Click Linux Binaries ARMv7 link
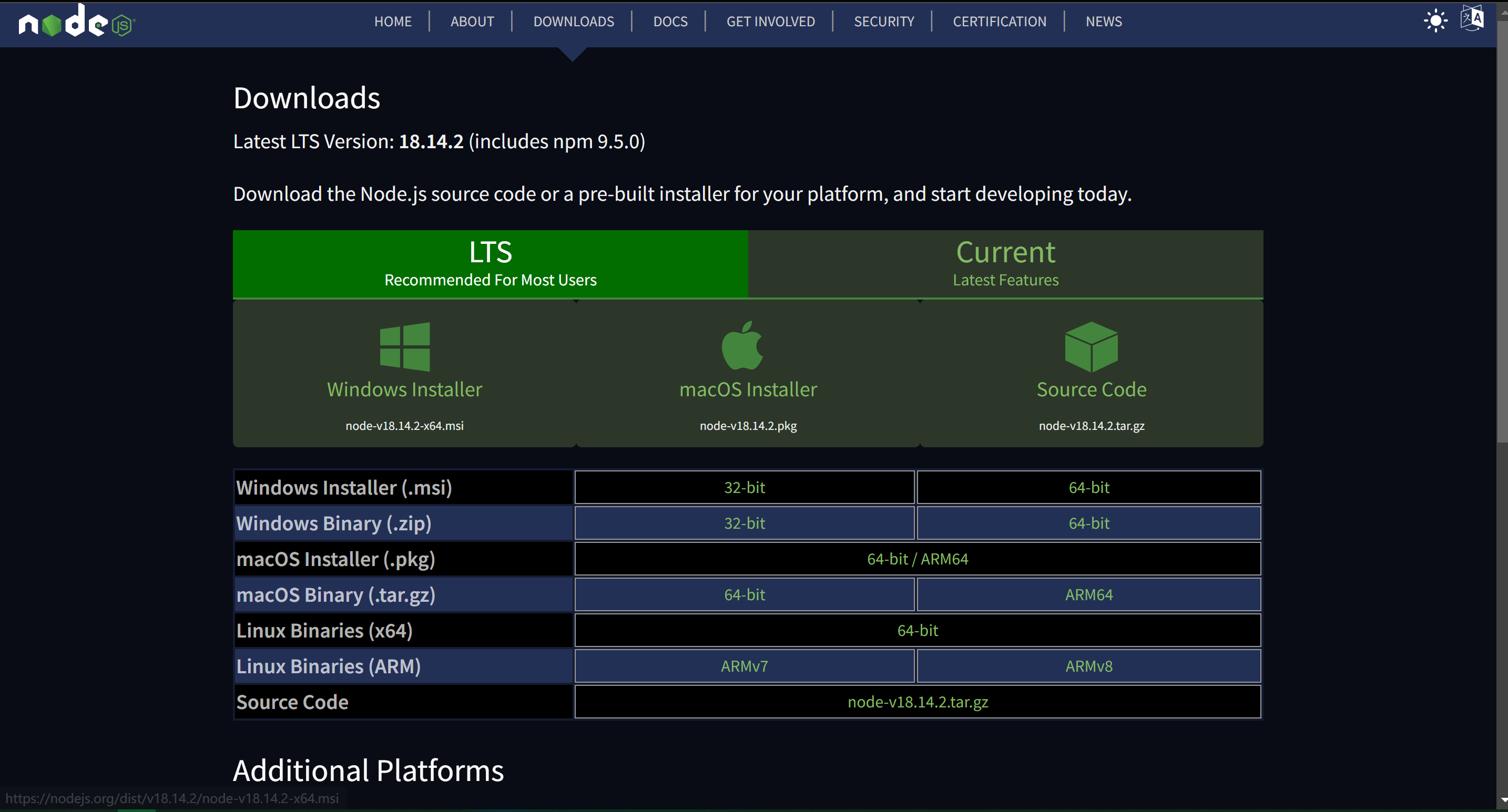The width and height of the screenshot is (1508, 812). (x=745, y=666)
